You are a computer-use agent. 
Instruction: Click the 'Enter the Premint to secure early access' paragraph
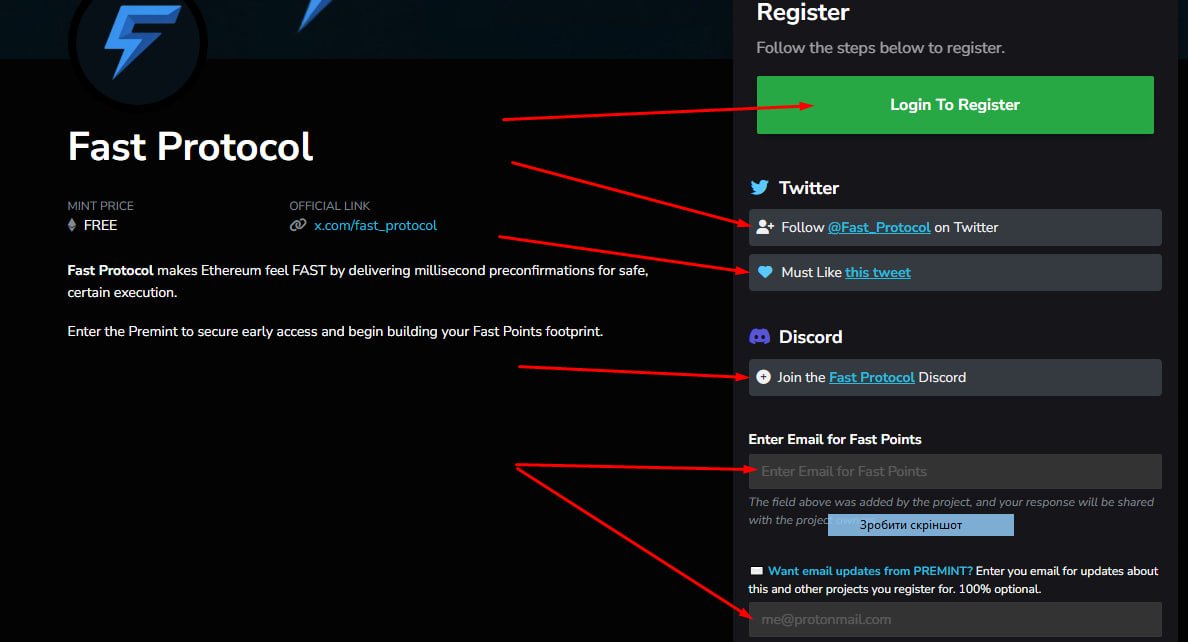click(335, 331)
